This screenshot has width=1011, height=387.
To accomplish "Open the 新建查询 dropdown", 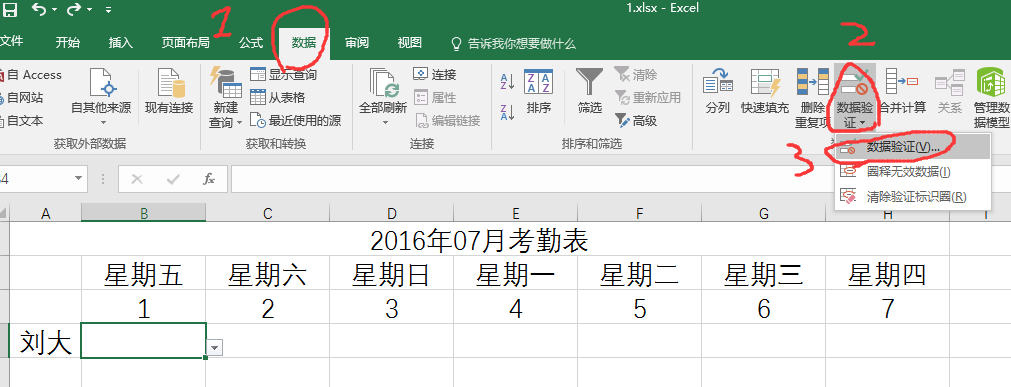I will [x=226, y=98].
